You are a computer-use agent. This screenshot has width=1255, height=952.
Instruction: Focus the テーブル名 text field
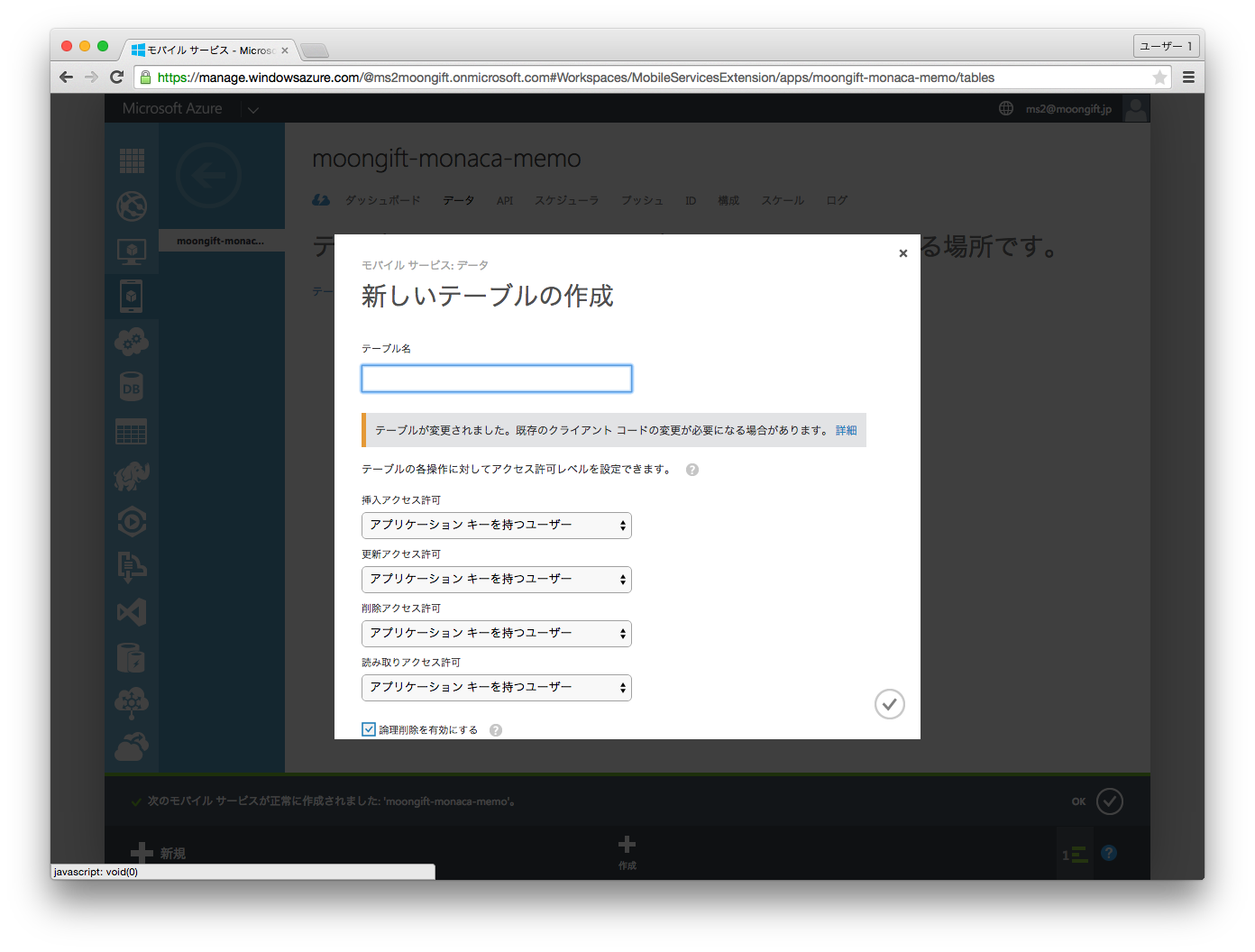[x=496, y=379]
